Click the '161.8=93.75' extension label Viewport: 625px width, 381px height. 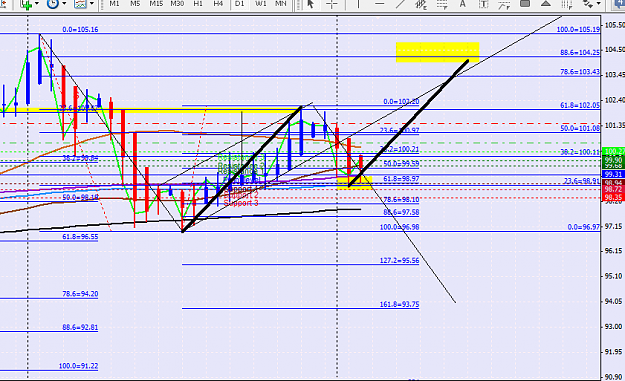click(x=399, y=304)
